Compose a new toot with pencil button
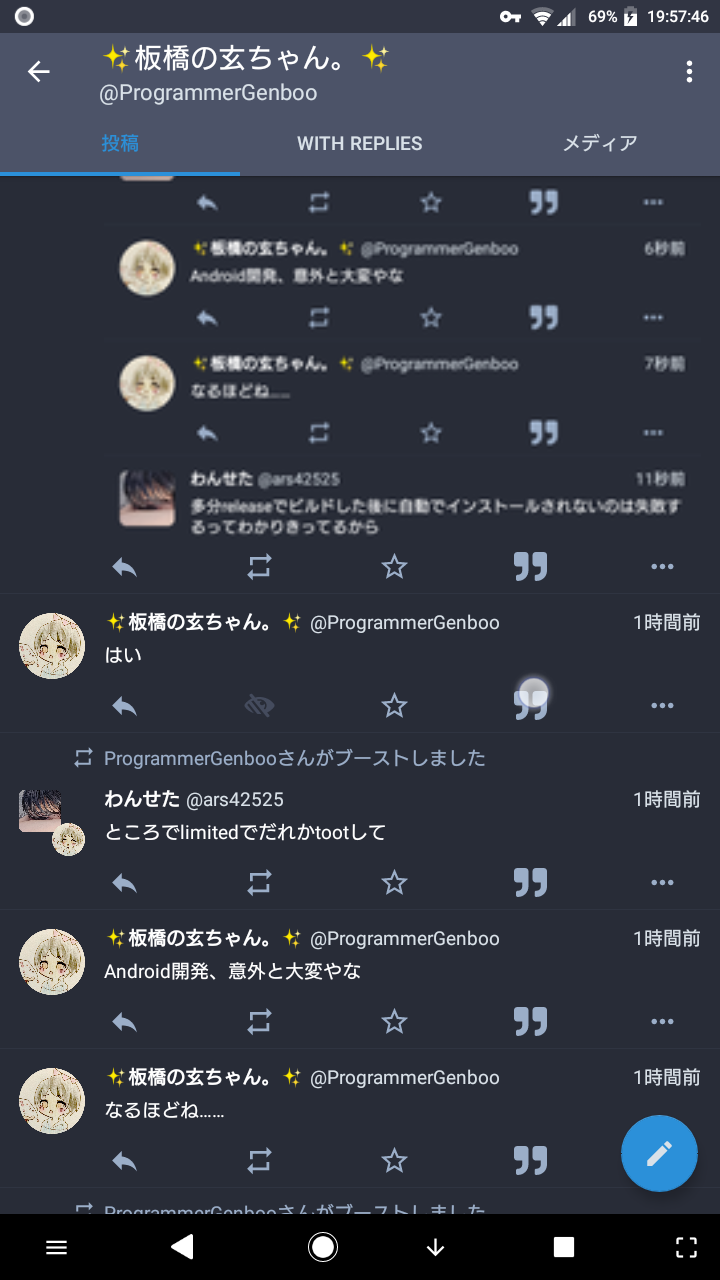Screen dimensions: 720x1280 tap(659, 1153)
